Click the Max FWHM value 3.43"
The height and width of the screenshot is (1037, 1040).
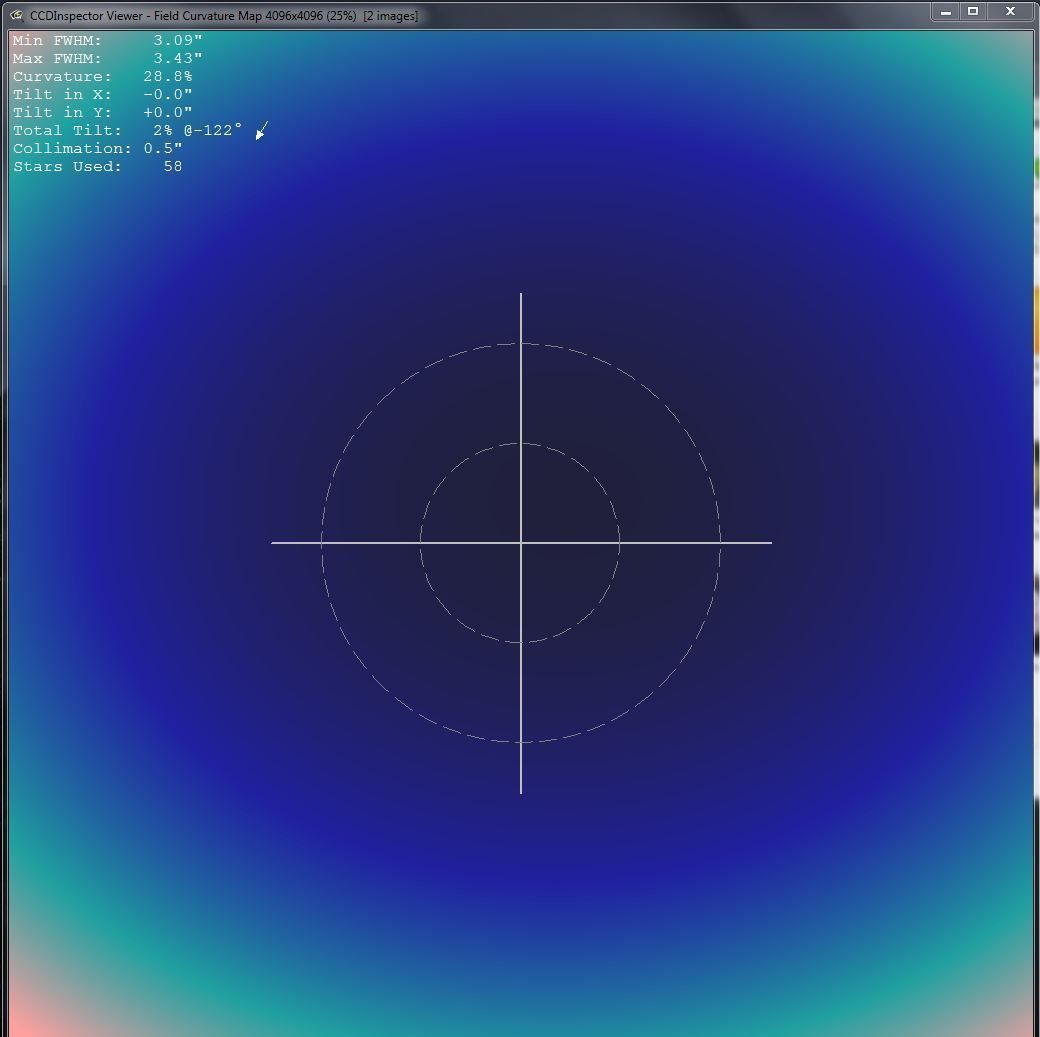(x=177, y=59)
